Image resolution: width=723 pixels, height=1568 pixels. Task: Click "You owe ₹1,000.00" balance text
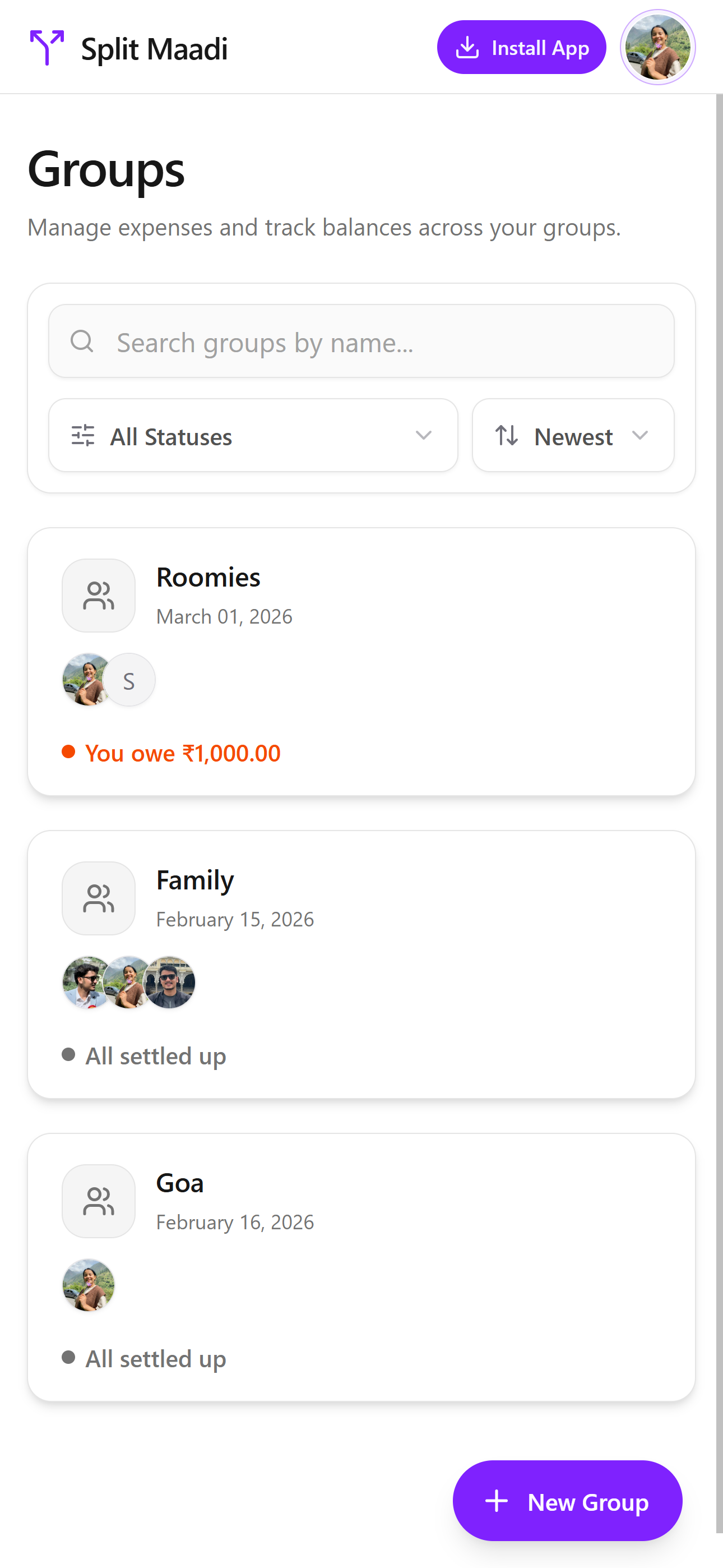click(x=183, y=753)
